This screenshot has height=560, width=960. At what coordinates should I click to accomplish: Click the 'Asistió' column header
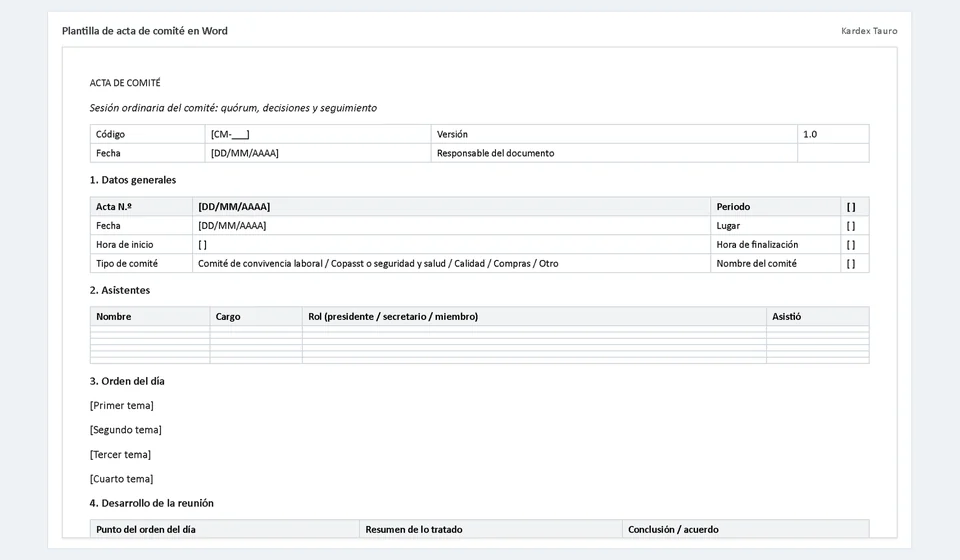(x=817, y=316)
